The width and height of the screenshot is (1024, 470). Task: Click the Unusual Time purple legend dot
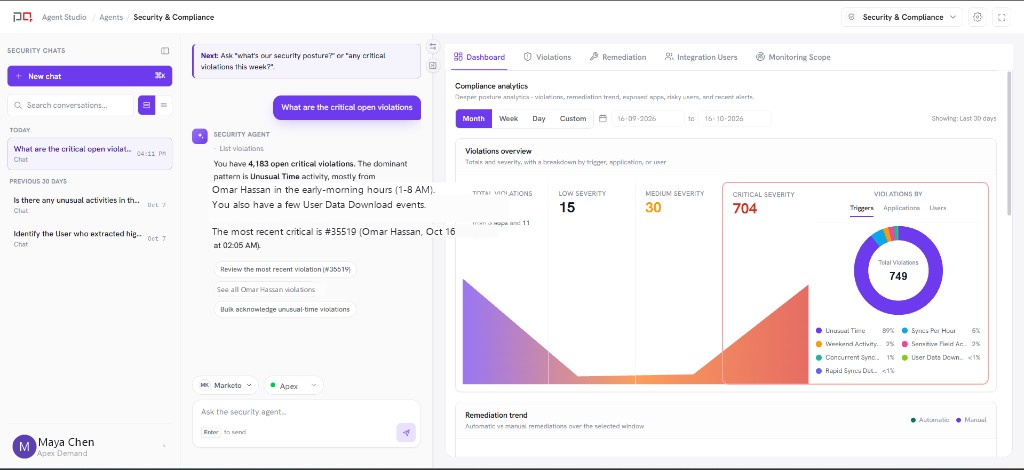coord(819,331)
